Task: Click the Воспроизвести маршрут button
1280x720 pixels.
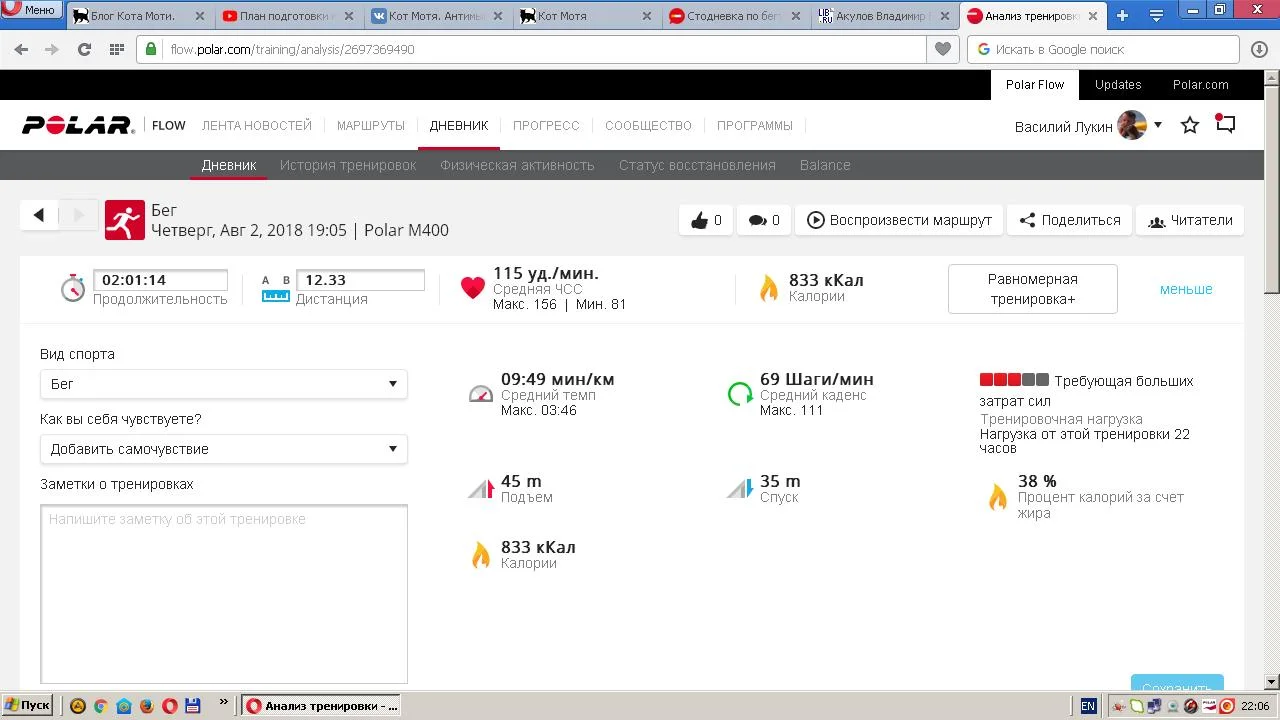Action: (x=899, y=220)
